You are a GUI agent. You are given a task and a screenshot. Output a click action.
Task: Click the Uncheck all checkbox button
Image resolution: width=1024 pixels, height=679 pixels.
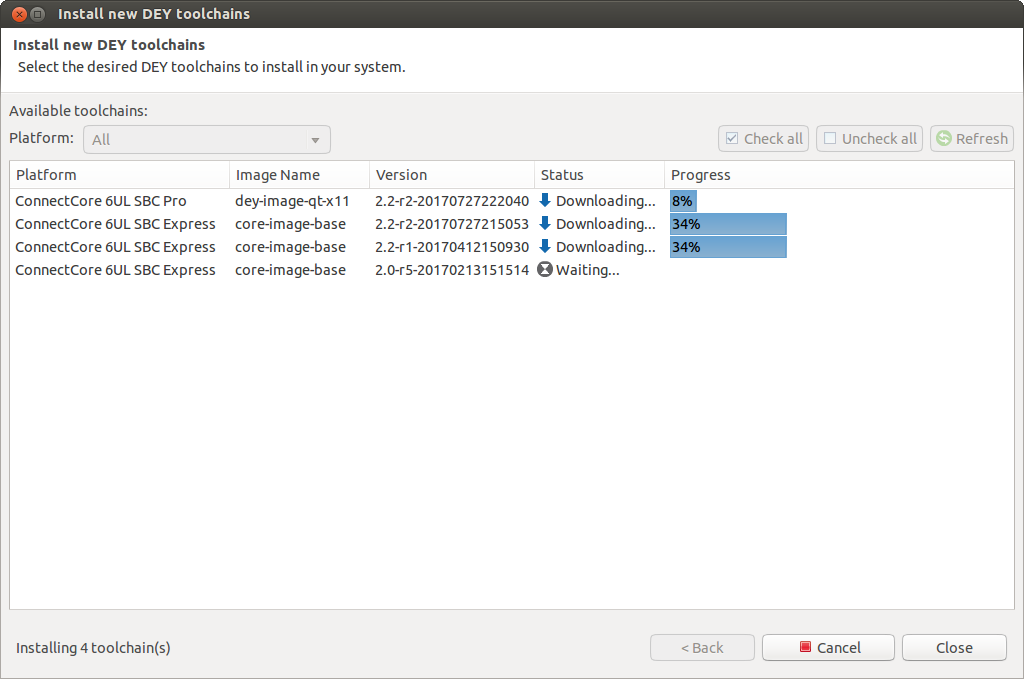[x=868, y=139]
